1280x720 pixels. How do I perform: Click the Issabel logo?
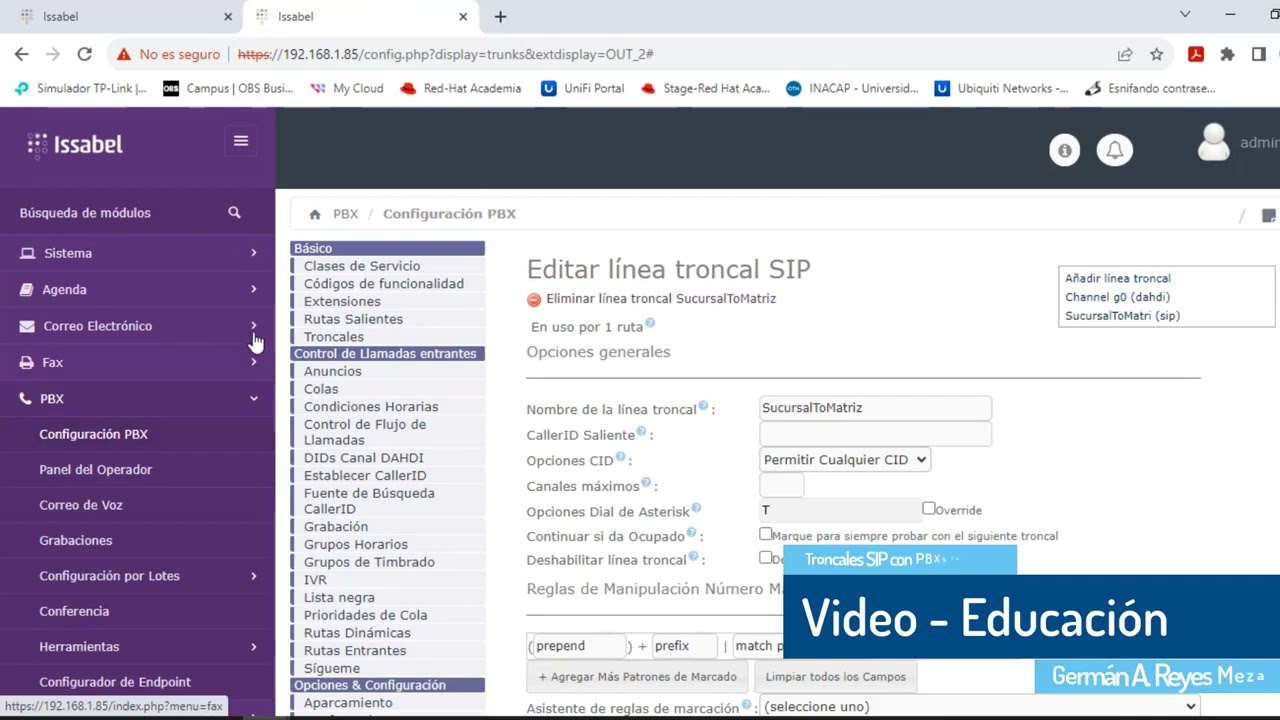(x=75, y=145)
